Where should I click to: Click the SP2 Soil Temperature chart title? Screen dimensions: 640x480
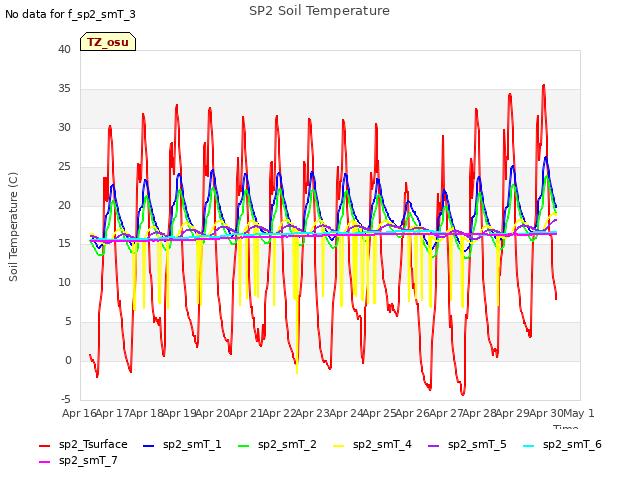click(x=319, y=11)
